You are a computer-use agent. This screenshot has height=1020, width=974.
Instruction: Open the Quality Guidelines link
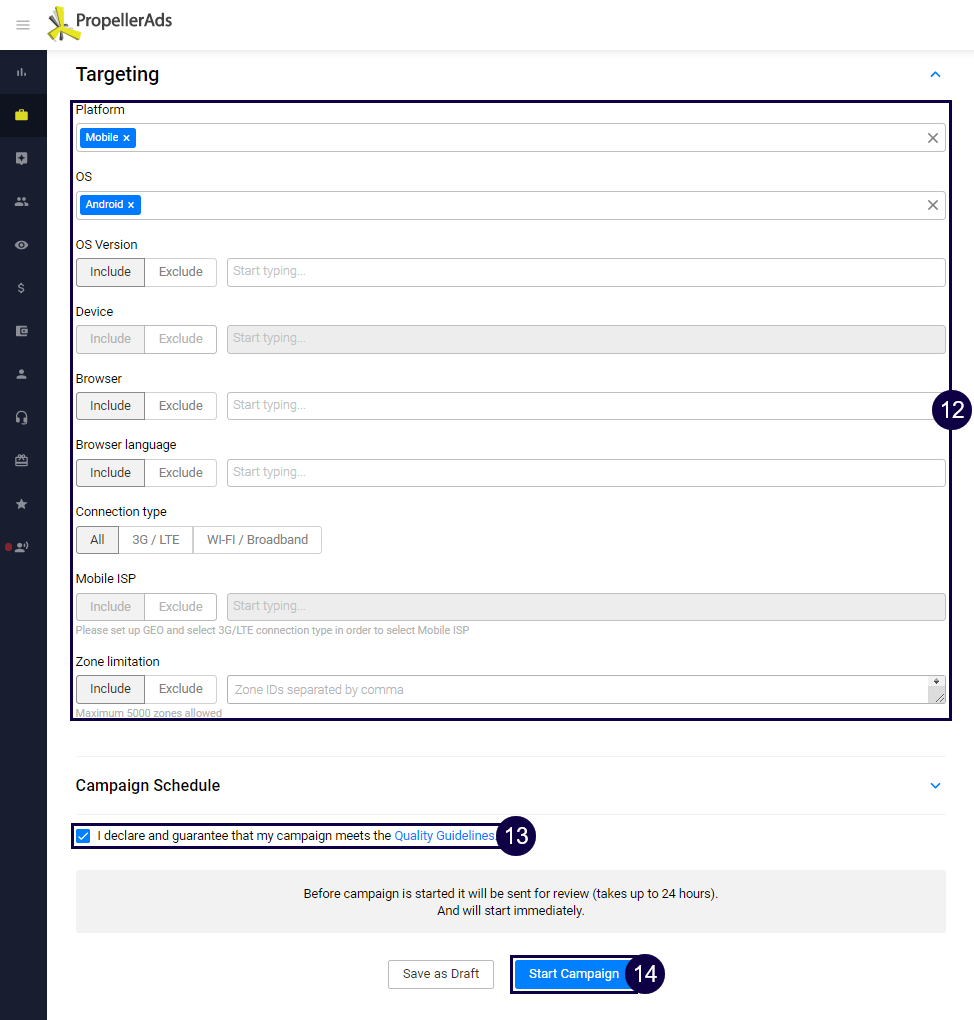[x=444, y=836]
